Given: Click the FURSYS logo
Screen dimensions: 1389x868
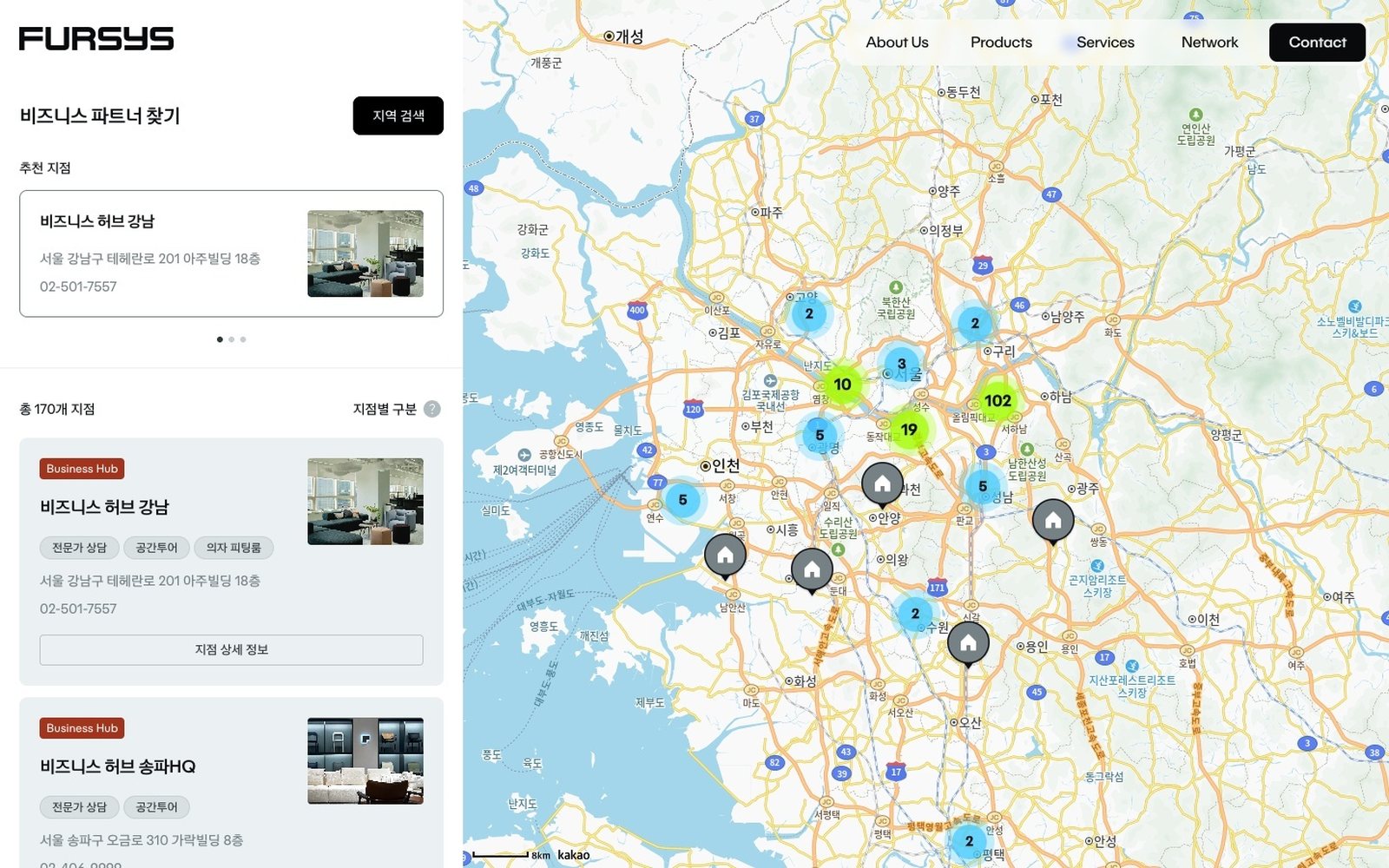Looking at the screenshot, I should (x=96, y=38).
